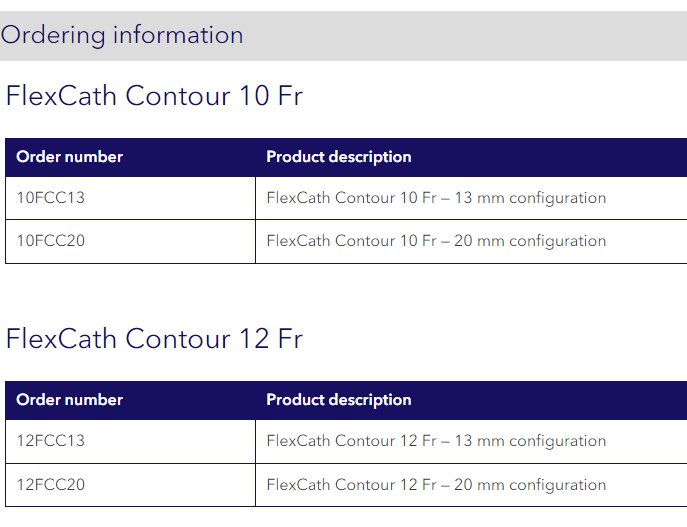Click the 12FCC13 order number cell

(x=51, y=441)
